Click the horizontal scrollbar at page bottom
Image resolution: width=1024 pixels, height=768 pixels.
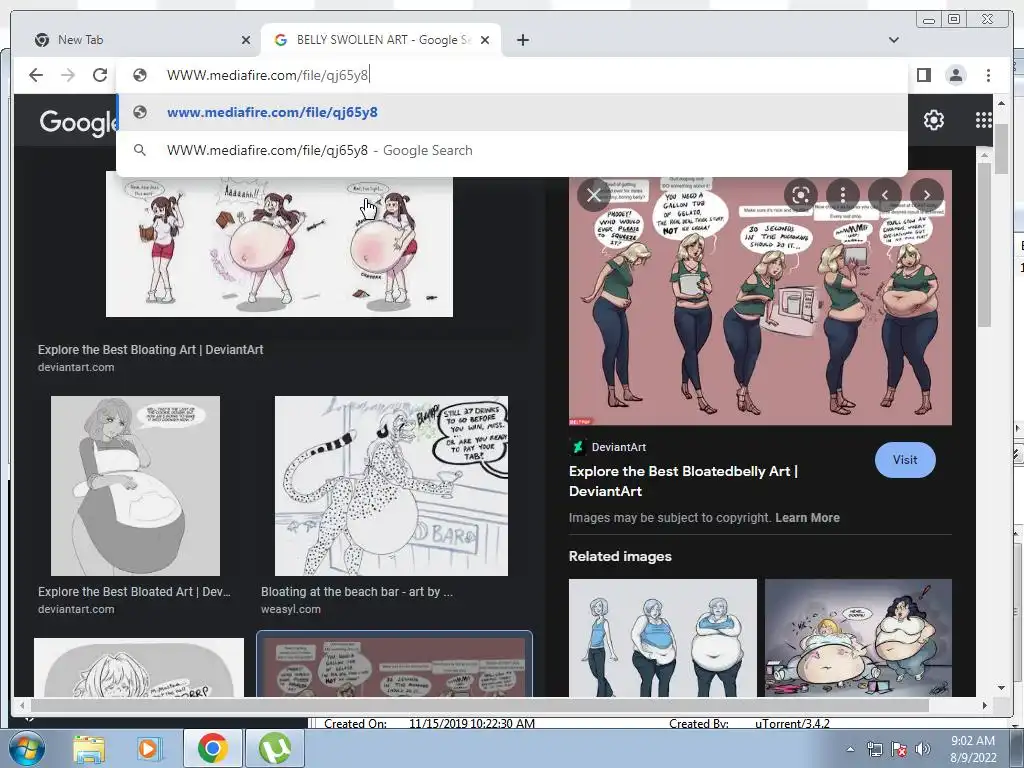click(480, 705)
